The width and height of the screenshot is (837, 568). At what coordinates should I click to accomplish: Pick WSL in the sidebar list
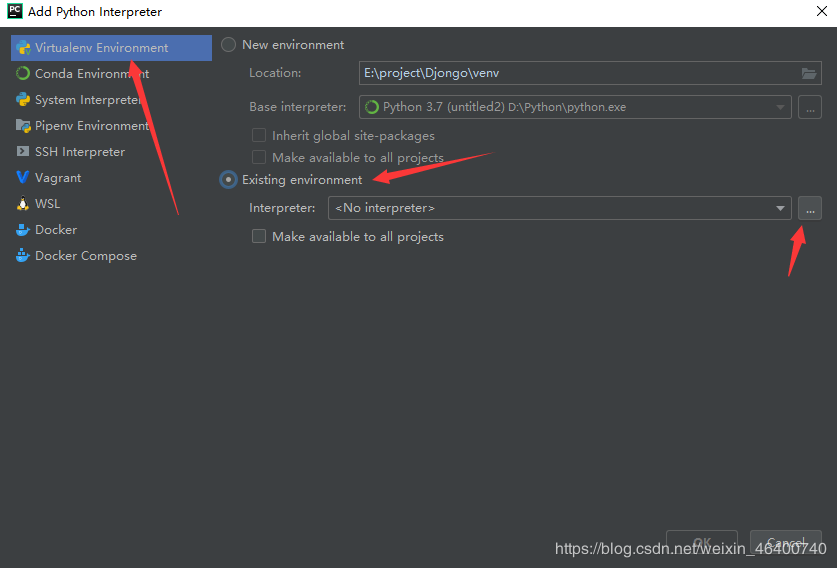tap(112, 204)
